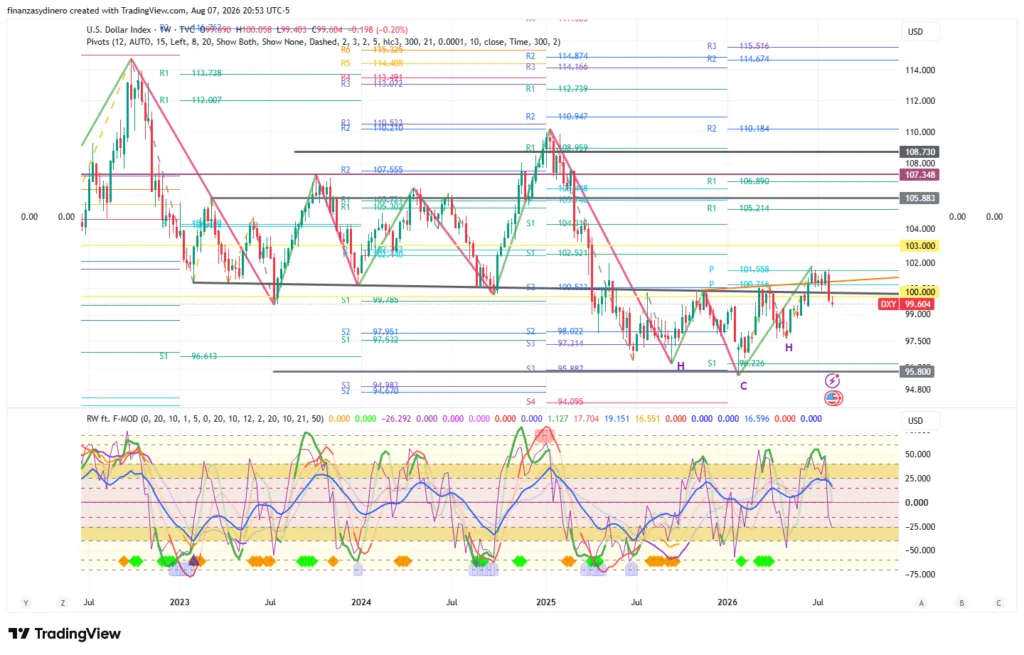Viewport: 1024px width, 655px height.
Task: Click the R1 105.214 pivot label
Action: point(738,208)
